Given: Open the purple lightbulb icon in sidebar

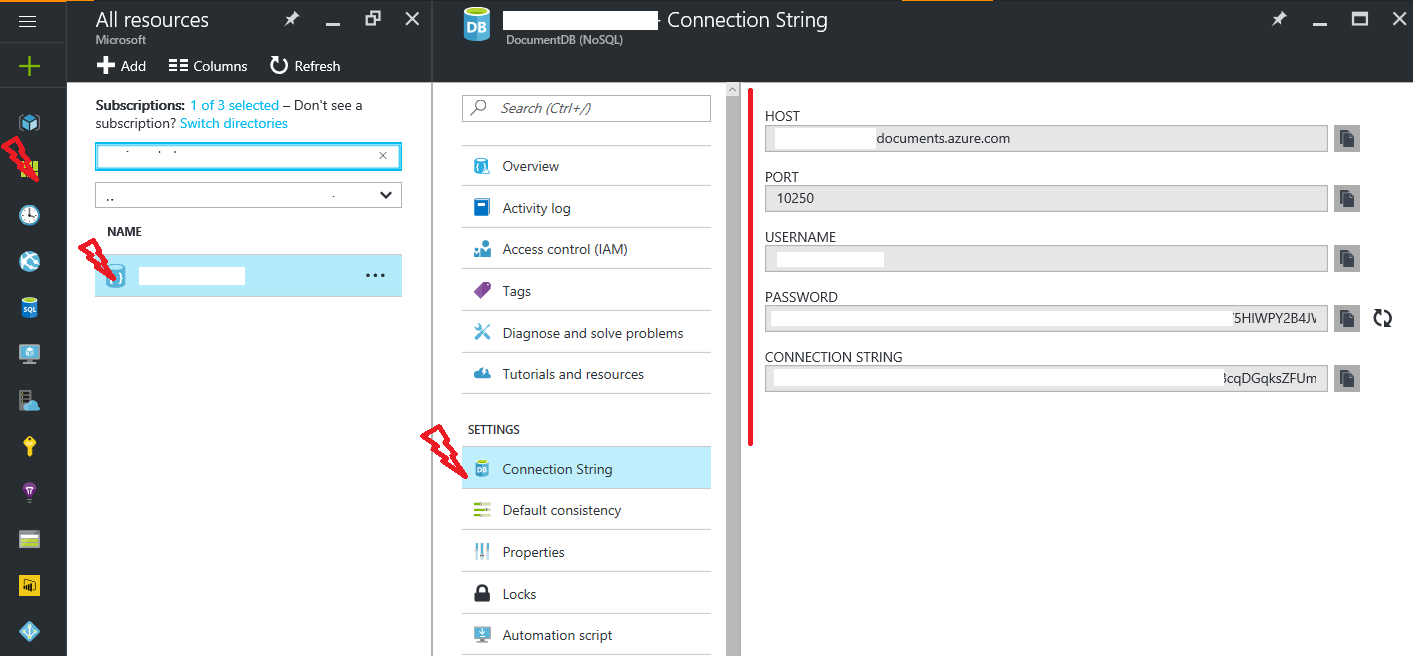Looking at the screenshot, I should 29,492.
